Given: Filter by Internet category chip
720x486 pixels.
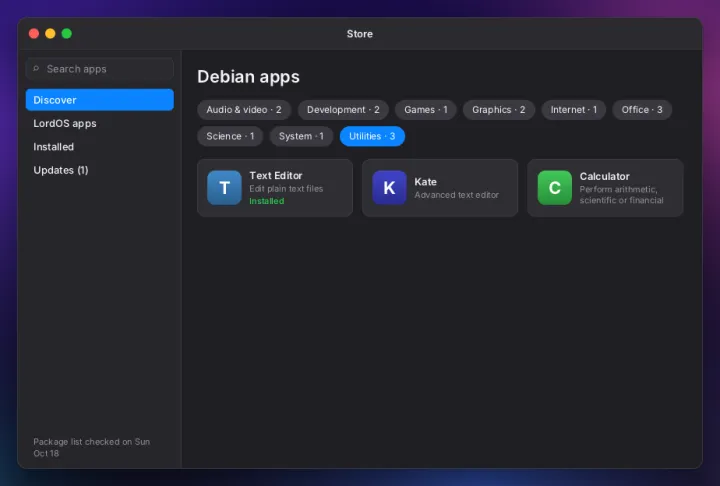Looking at the screenshot, I should tap(574, 110).
